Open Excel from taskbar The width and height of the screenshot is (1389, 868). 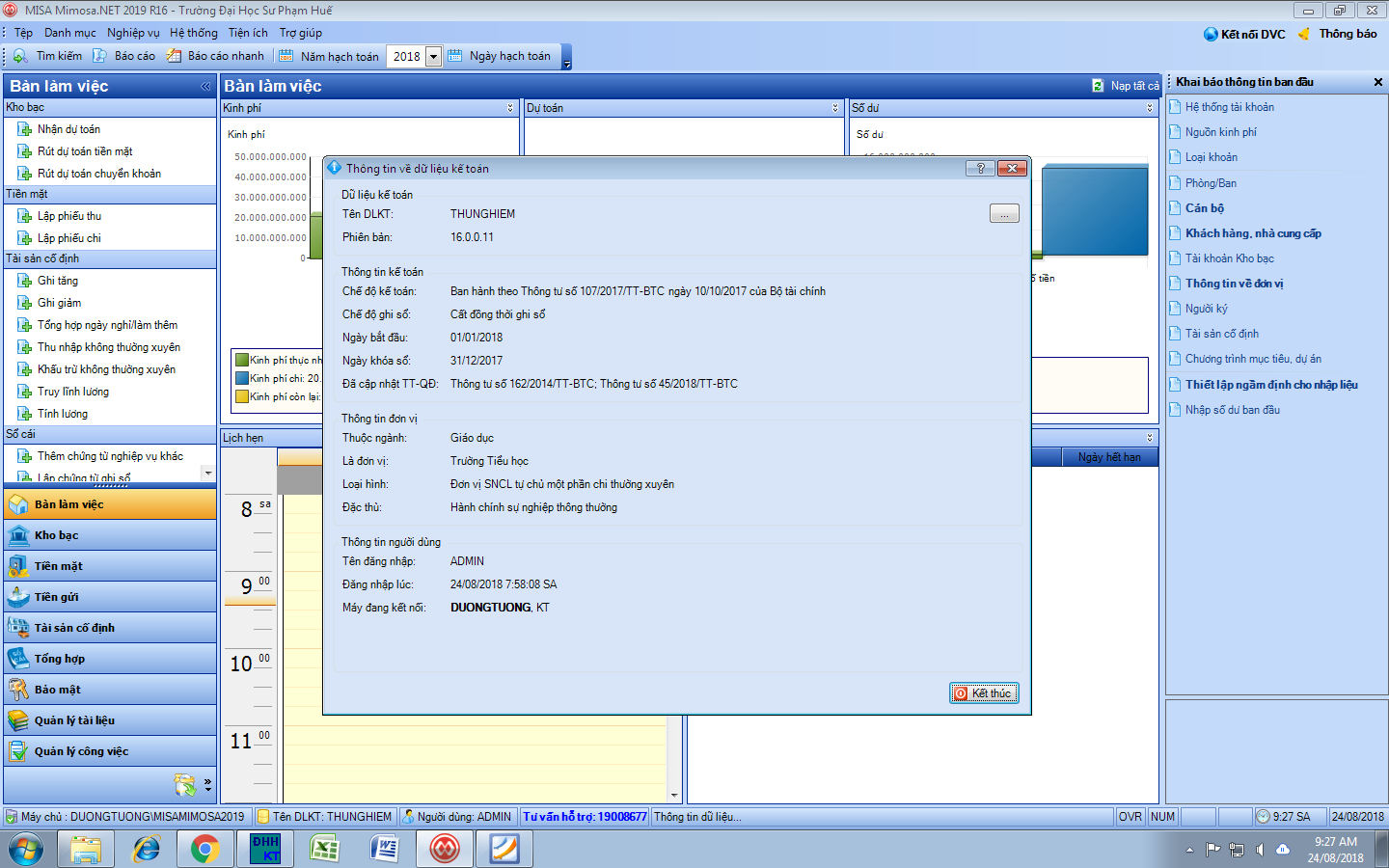point(325,849)
